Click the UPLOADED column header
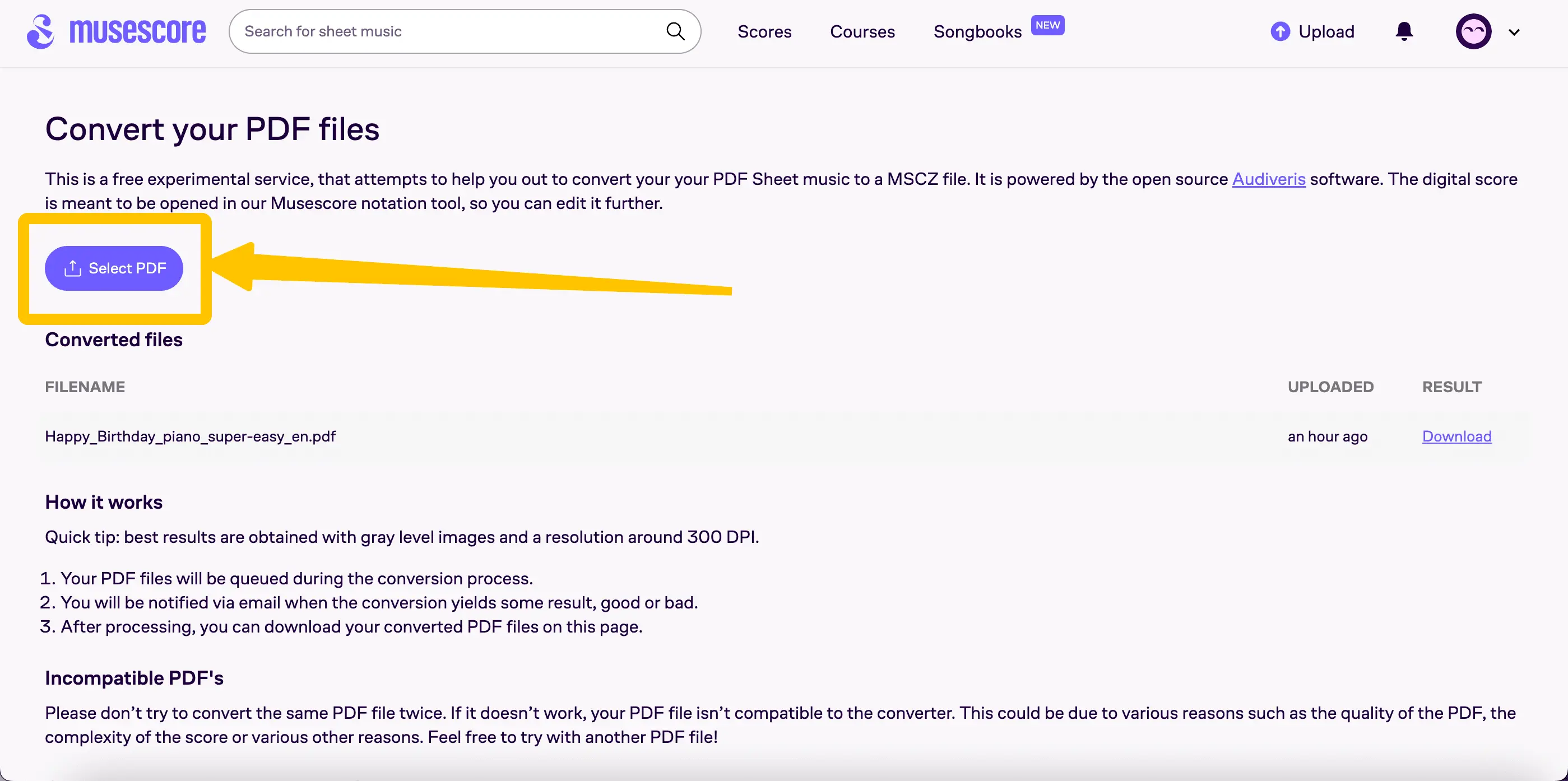Screen dimensions: 1568x781 1330,387
